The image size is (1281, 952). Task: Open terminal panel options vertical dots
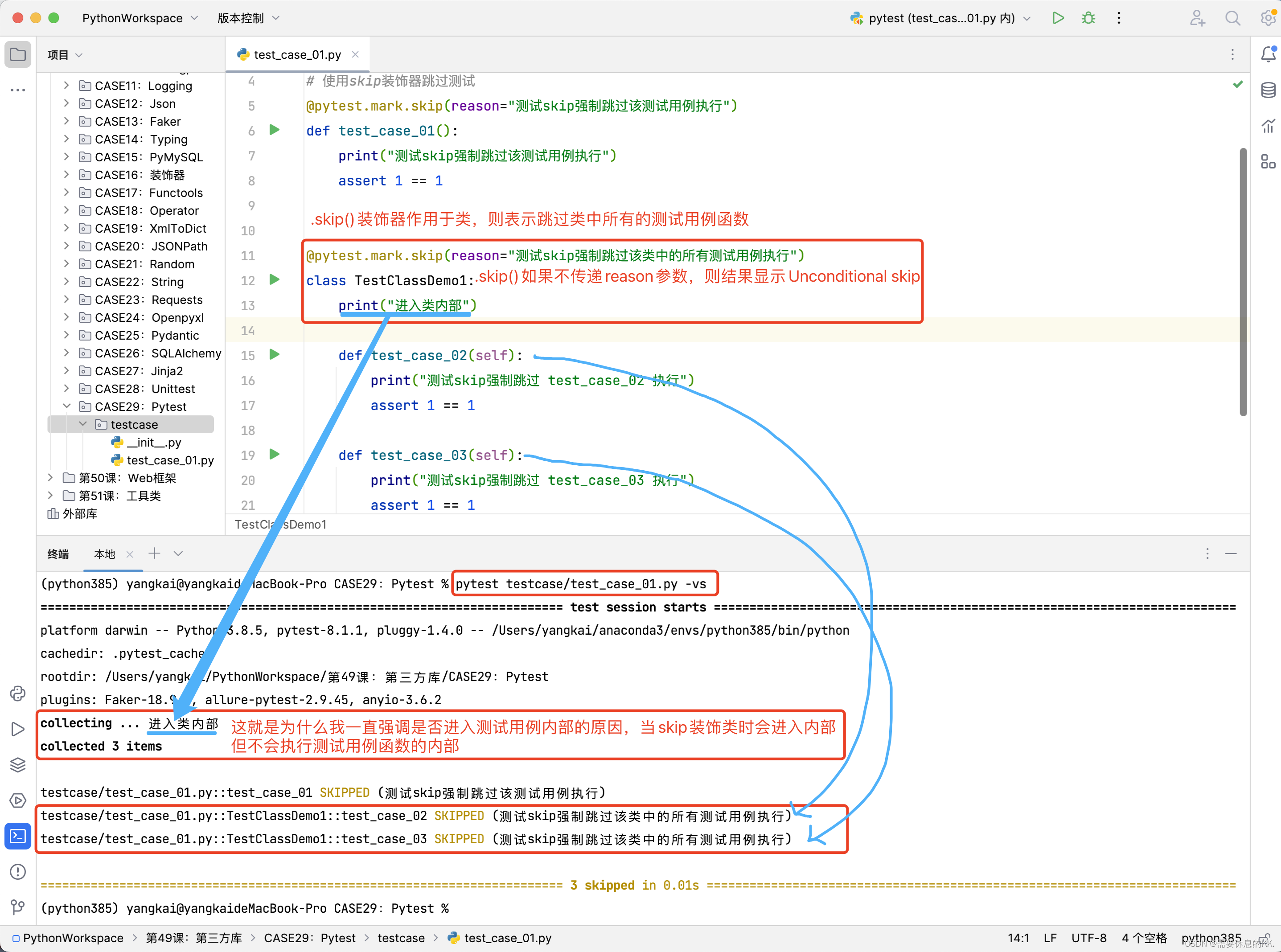1207,554
